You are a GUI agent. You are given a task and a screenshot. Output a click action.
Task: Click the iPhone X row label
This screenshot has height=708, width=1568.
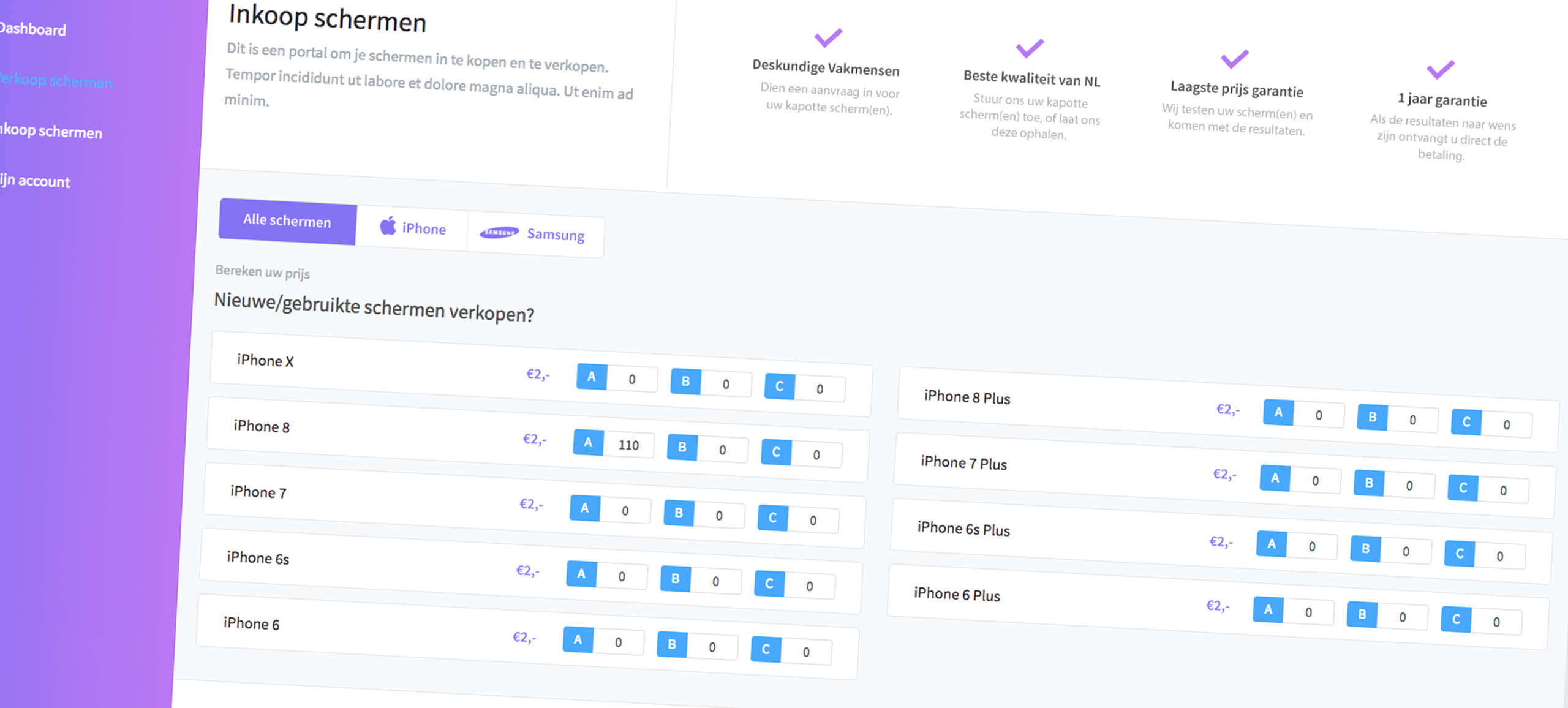pos(265,360)
